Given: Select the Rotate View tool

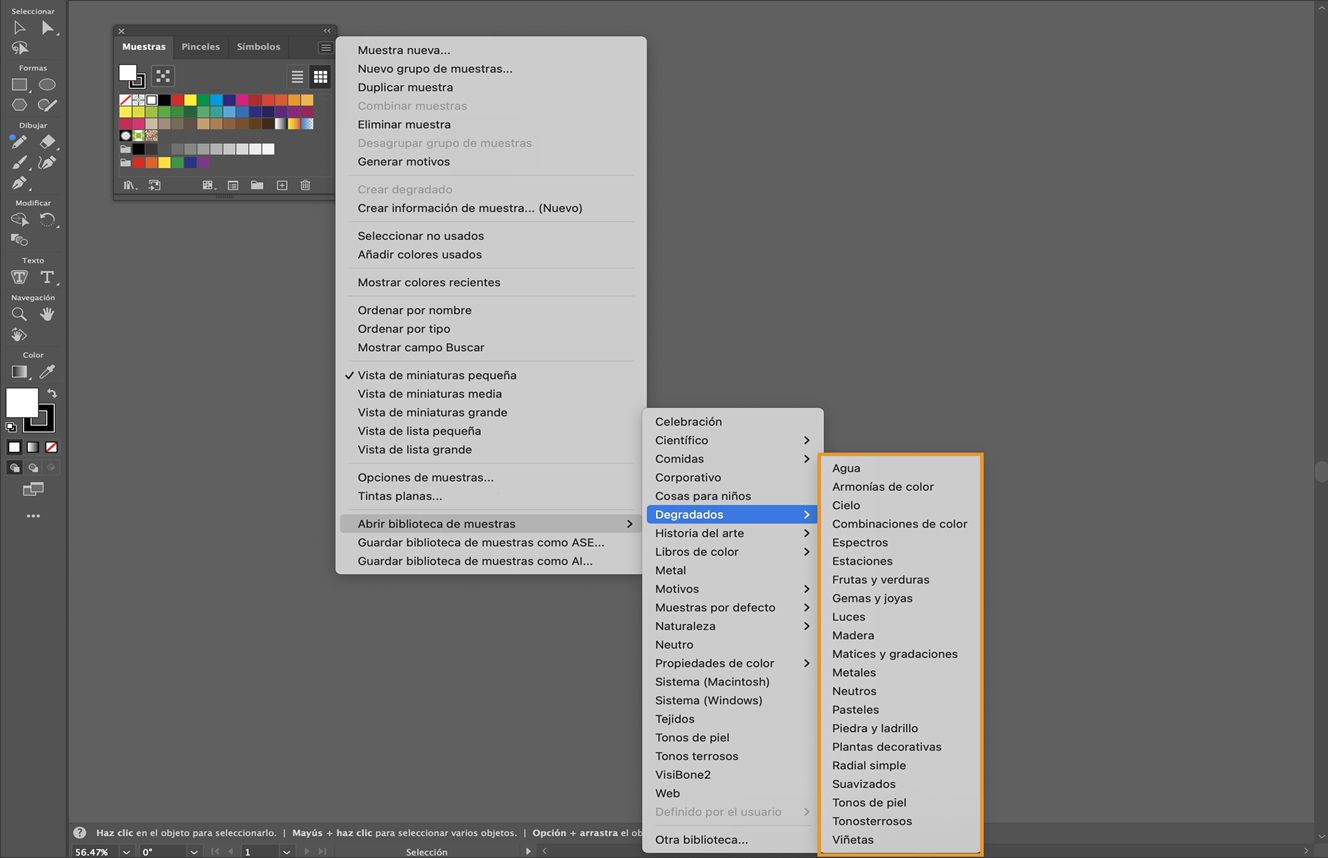Looking at the screenshot, I should pyautogui.click(x=19, y=335).
